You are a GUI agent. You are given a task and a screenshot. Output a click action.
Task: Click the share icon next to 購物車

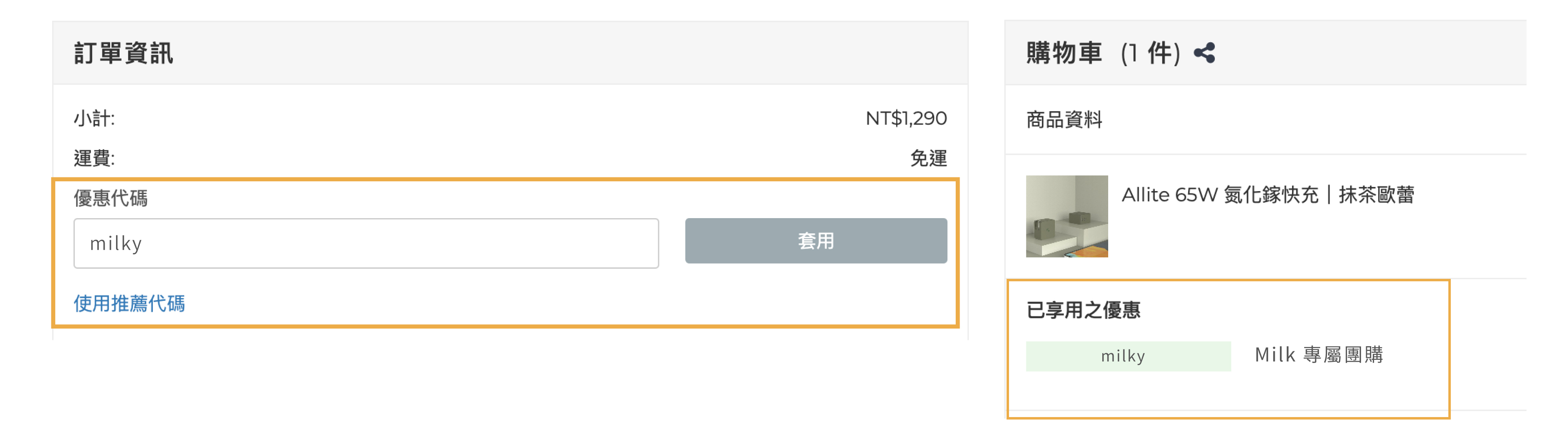click(1204, 53)
